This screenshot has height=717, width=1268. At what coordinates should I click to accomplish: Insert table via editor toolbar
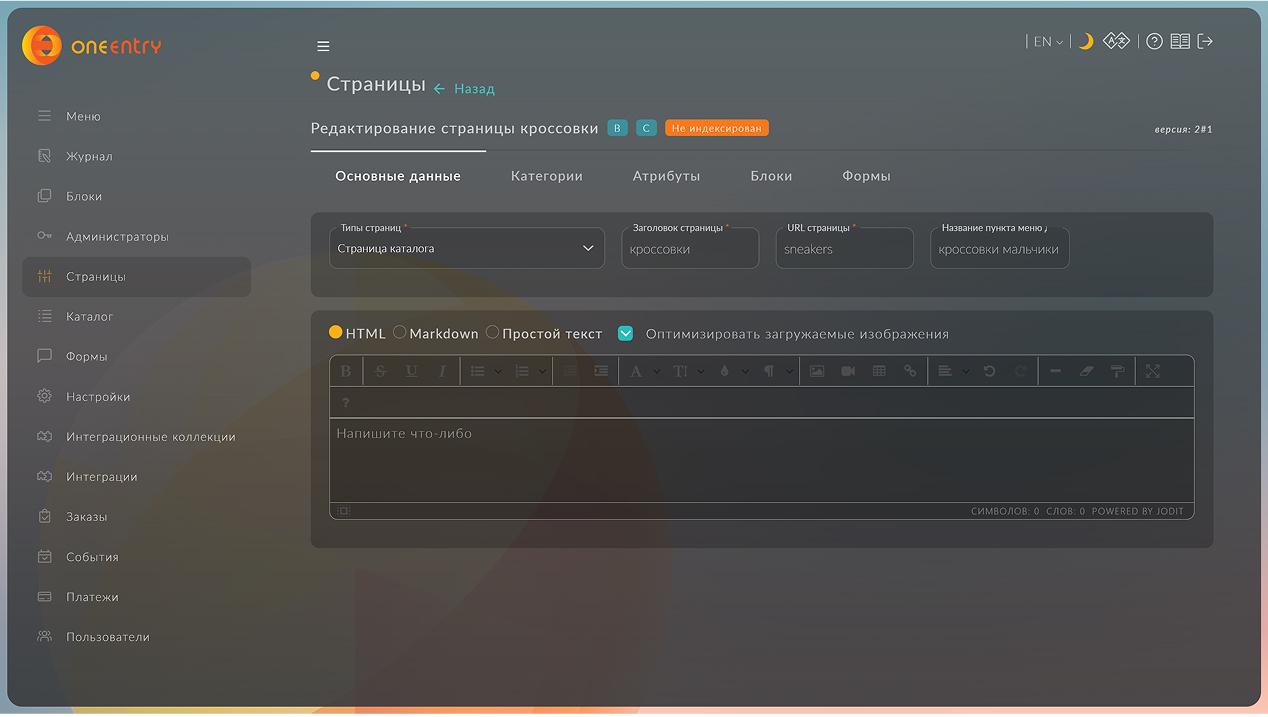(879, 371)
